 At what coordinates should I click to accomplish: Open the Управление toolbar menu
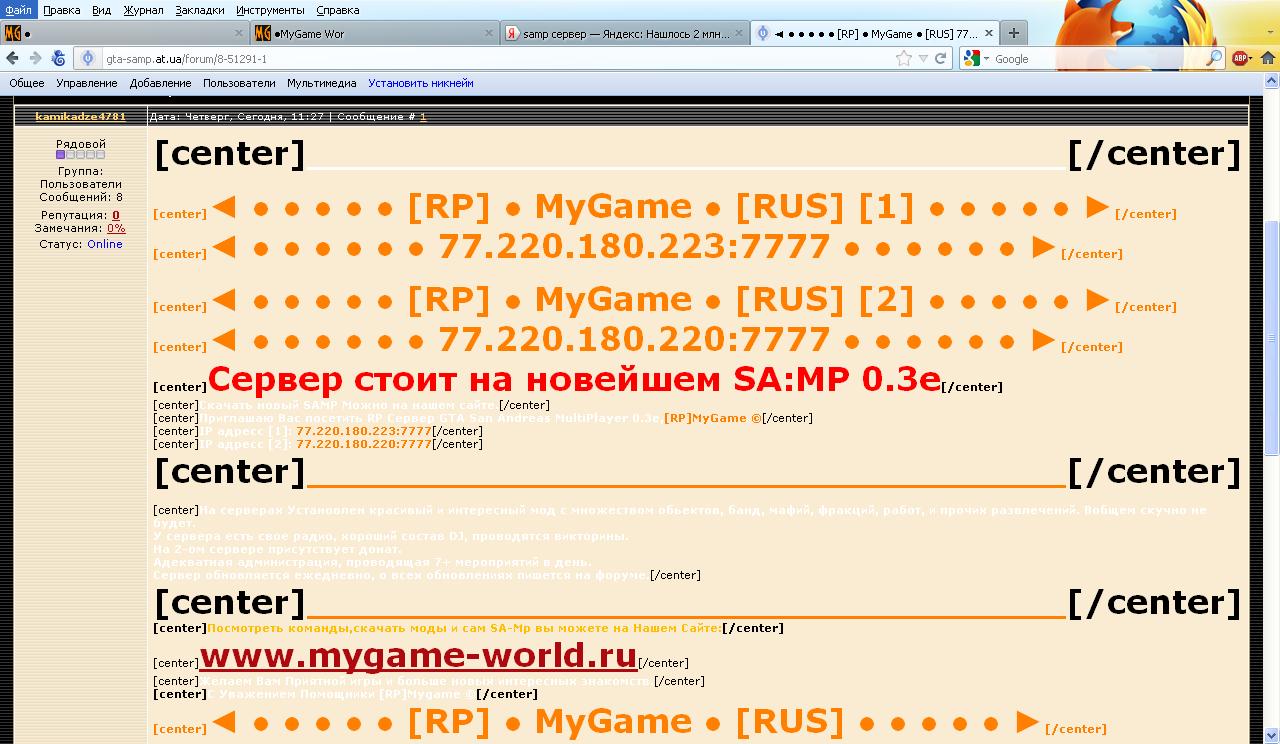[87, 84]
